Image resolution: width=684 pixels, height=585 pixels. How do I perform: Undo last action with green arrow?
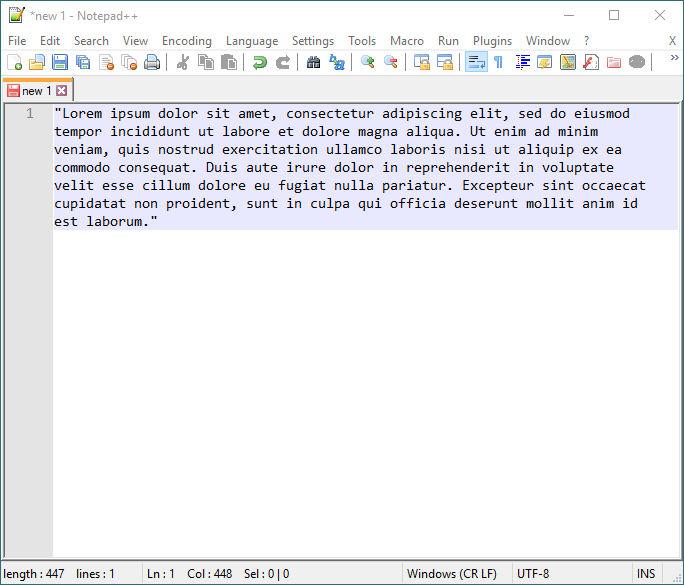tap(260, 62)
